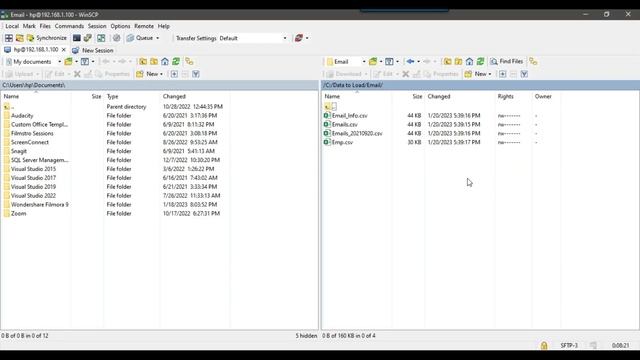The width and height of the screenshot is (640, 360).
Task: Open the Session menu
Action: click(97, 26)
